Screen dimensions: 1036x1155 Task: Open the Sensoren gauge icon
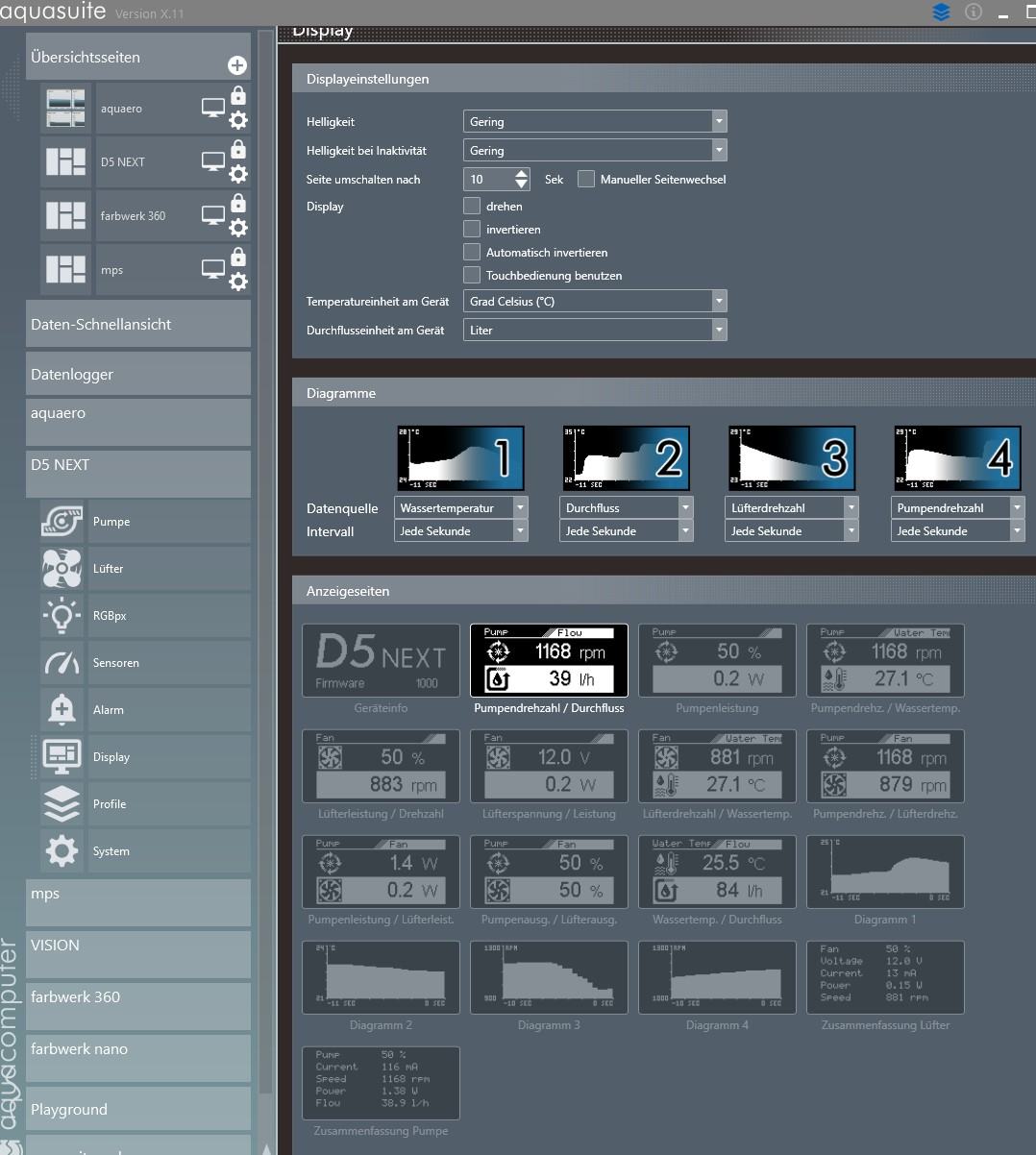pos(62,663)
